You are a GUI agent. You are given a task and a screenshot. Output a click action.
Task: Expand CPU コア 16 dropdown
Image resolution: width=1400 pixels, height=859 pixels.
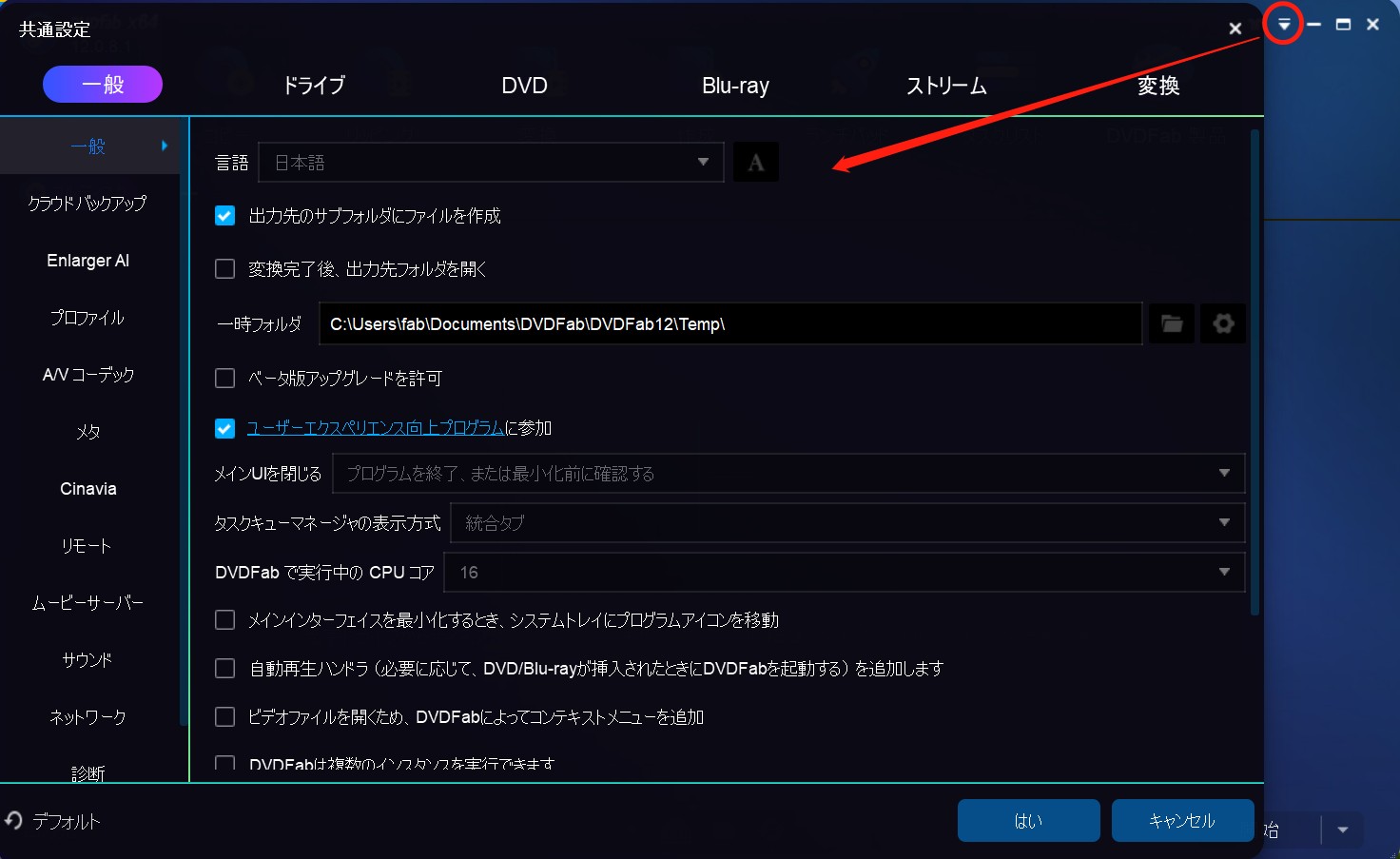(x=845, y=572)
